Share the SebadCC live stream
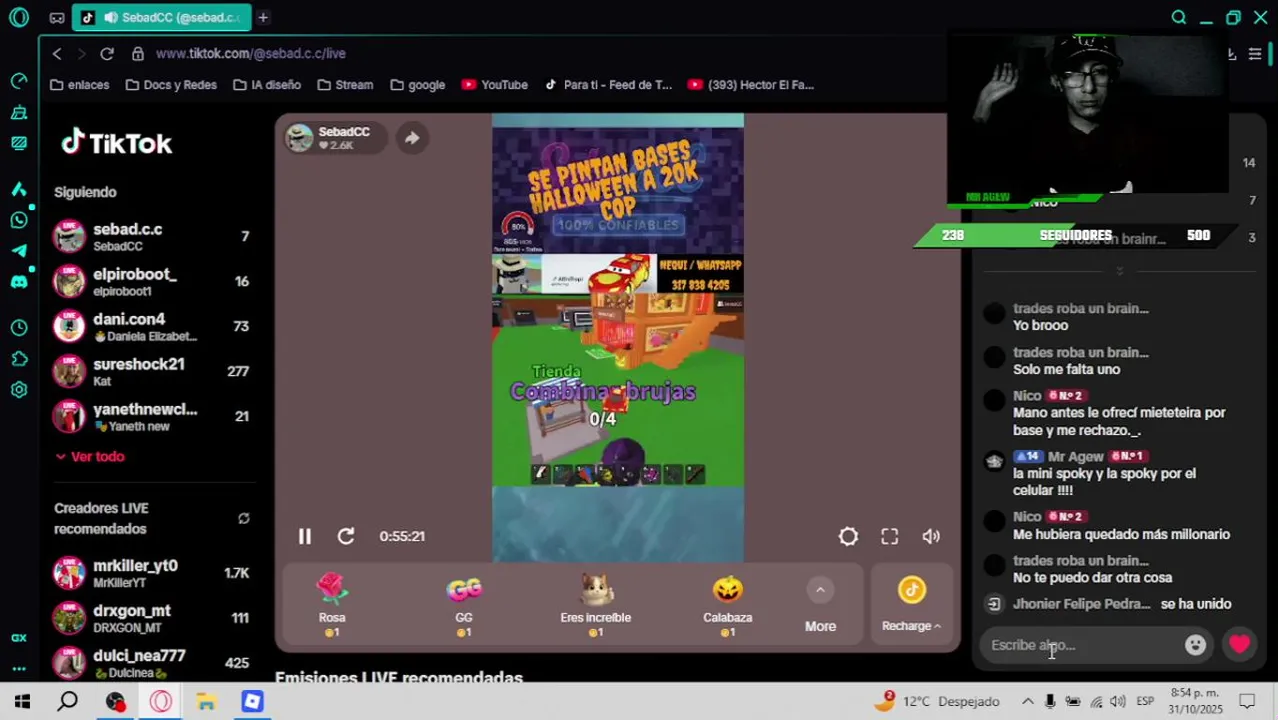 click(x=412, y=138)
